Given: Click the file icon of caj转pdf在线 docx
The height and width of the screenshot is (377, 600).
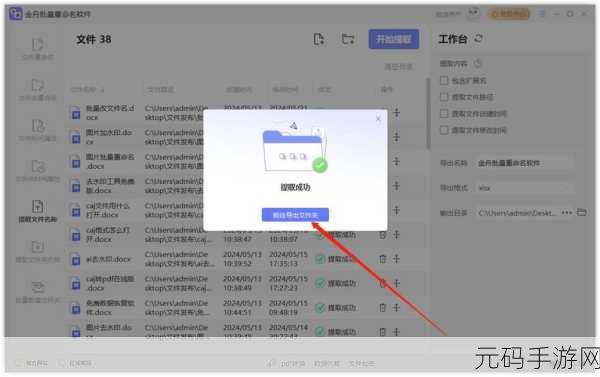Looking at the screenshot, I should click(76, 284).
